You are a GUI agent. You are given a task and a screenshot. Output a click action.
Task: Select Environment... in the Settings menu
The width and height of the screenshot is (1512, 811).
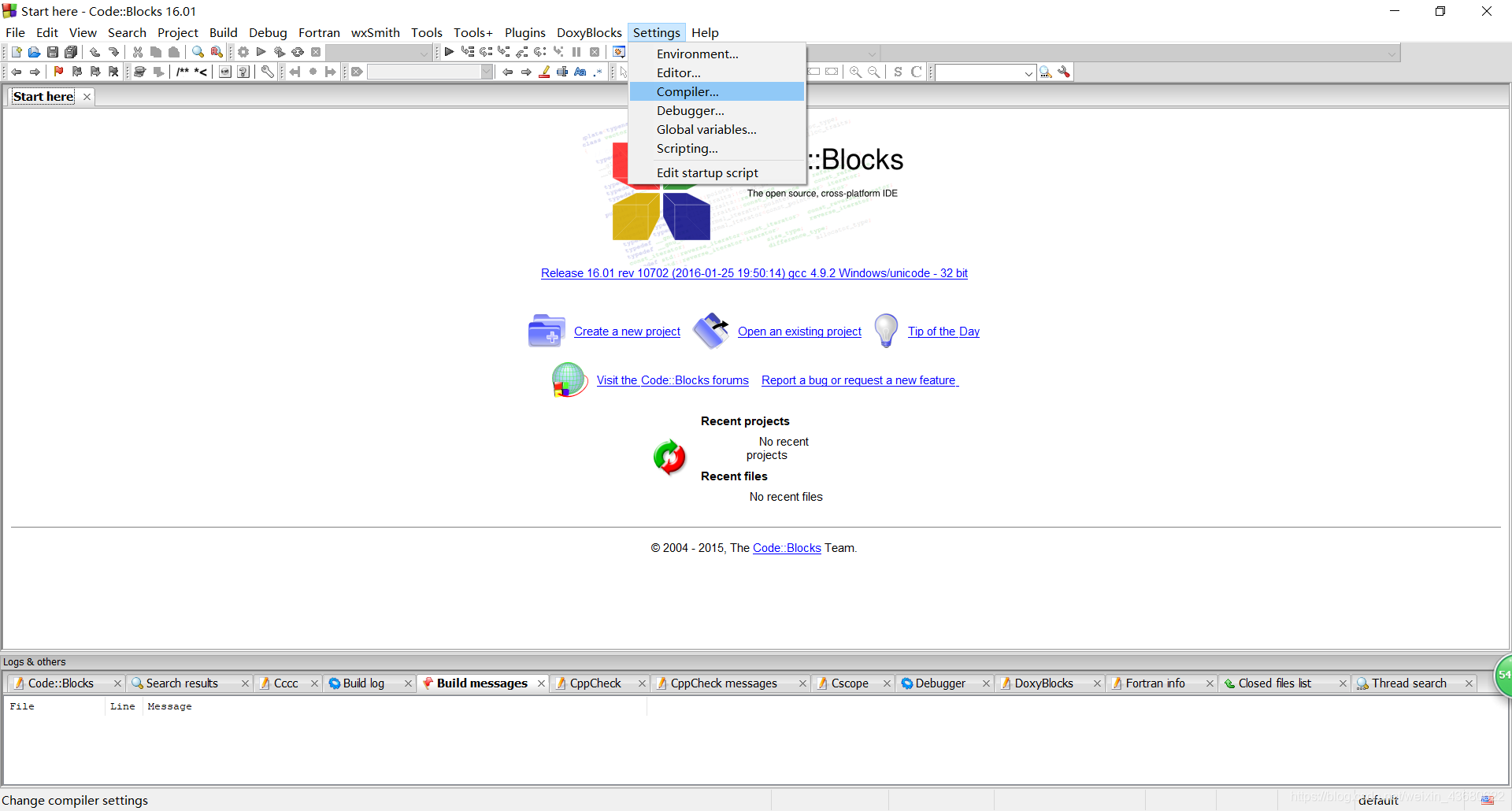pyautogui.click(x=717, y=54)
